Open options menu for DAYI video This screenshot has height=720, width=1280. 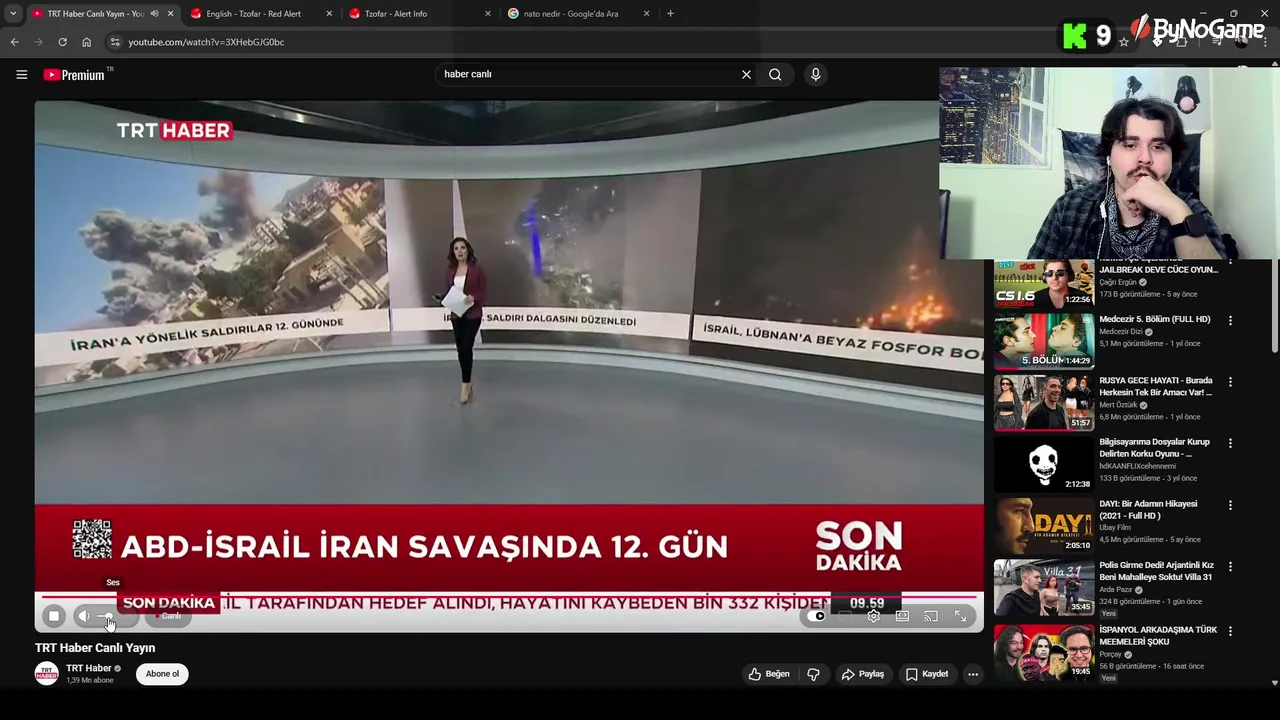pos(1230,505)
